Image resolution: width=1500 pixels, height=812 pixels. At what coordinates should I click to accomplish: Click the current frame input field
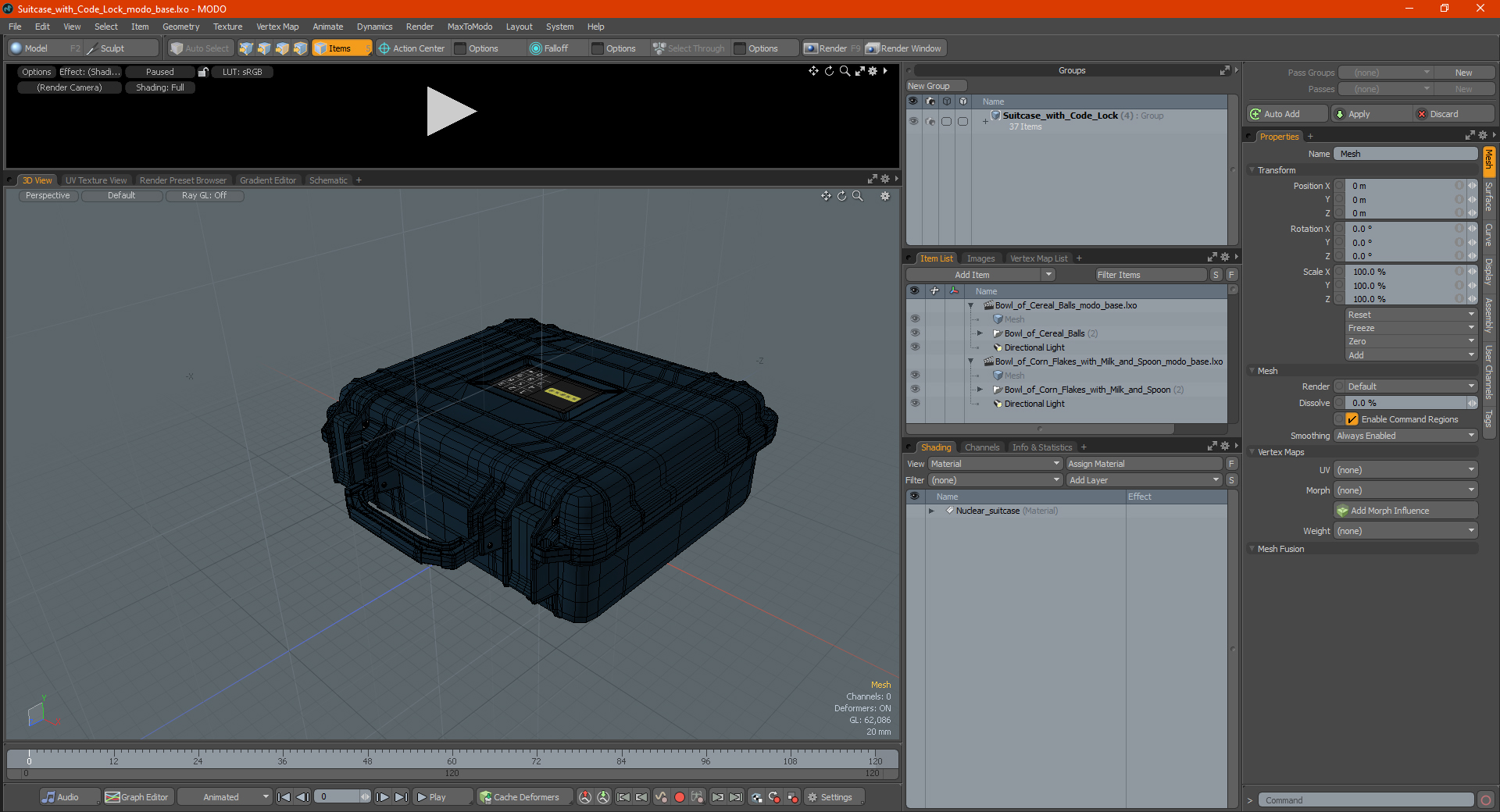coord(337,797)
